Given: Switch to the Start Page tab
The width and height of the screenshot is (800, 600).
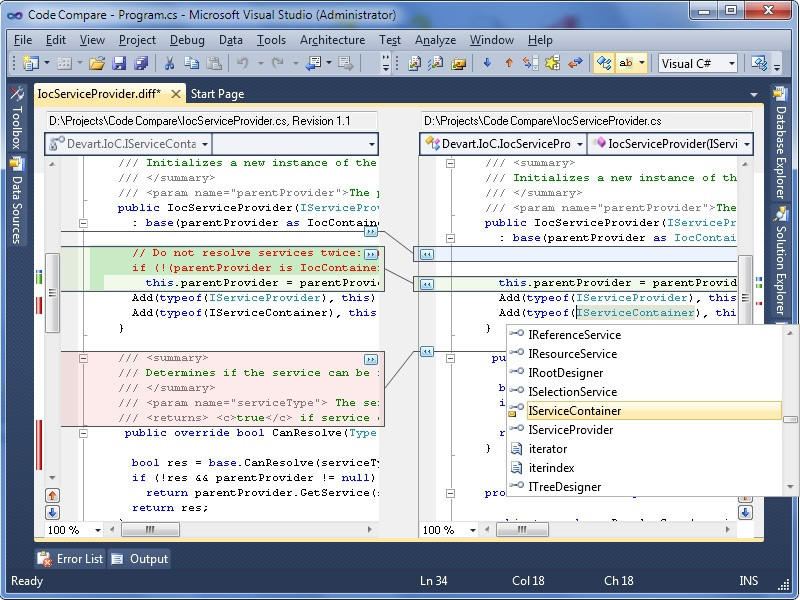Looking at the screenshot, I should point(217,94).
